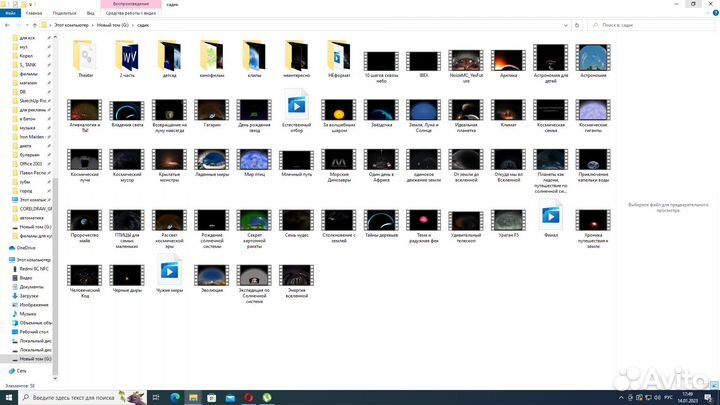
Task: Click the «Естественный отбор» video file icon
Action: 297,105
